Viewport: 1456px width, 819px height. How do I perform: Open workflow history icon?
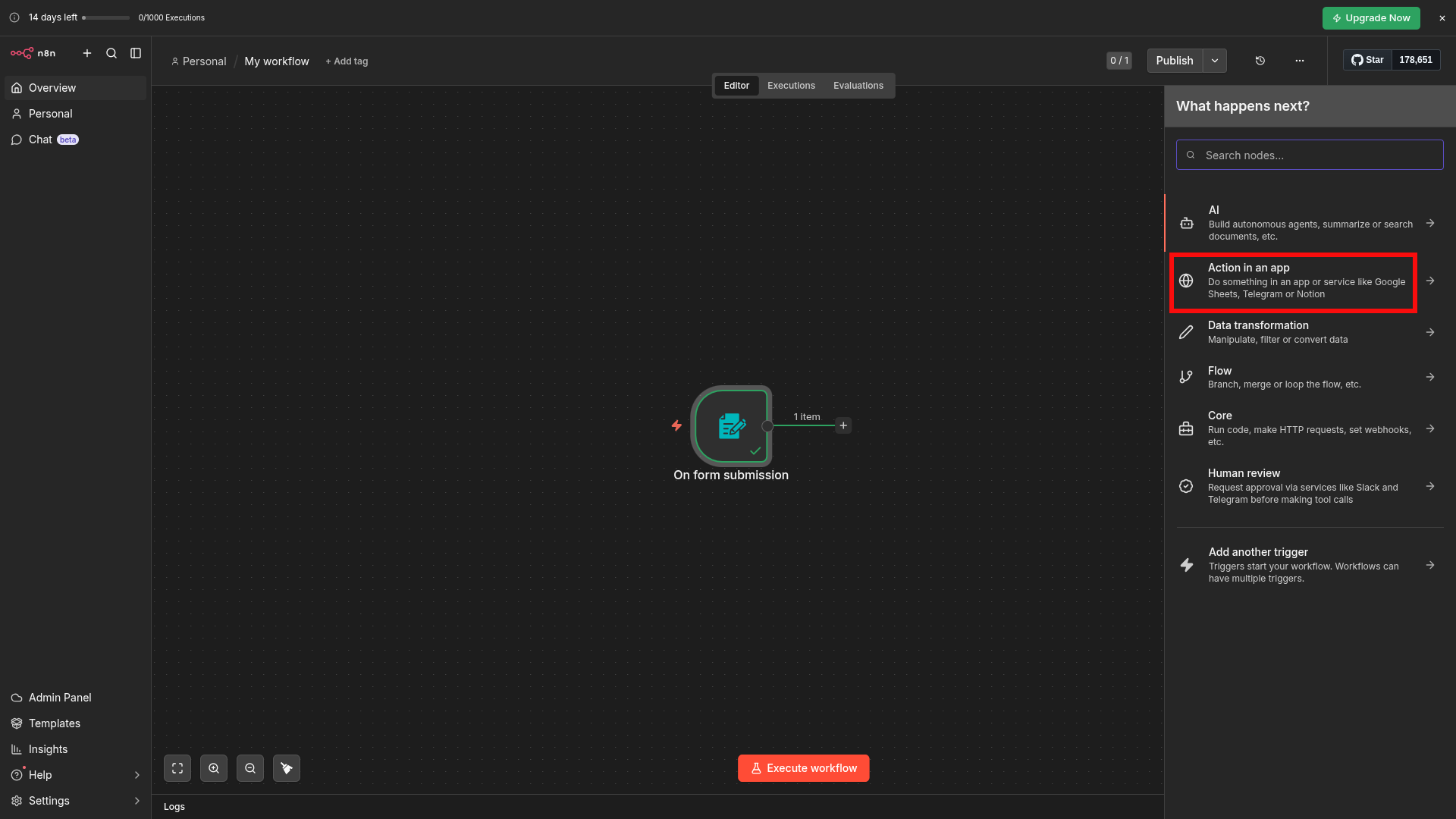point(1260,61)
